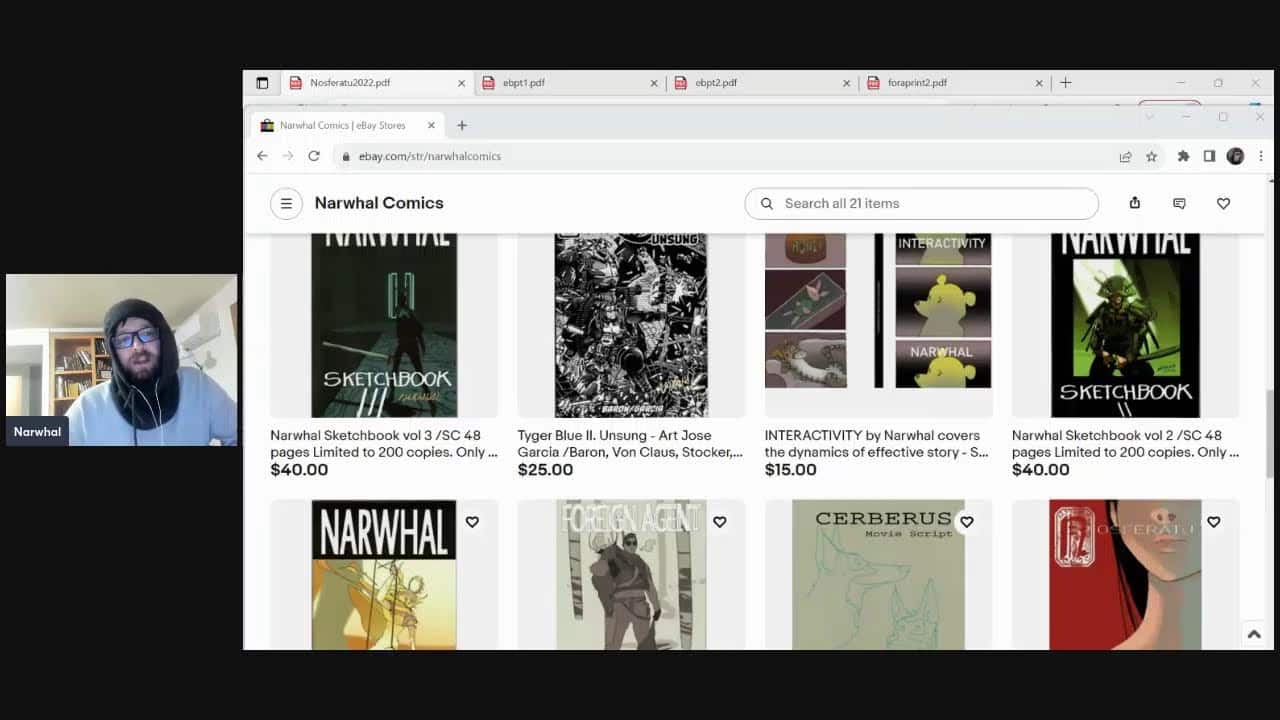Image resolution: width=1280 pixels, height=720 pixels.
Task: Go back with the browser back arrow
Action: pyautogui.click(x=262, y=156)
